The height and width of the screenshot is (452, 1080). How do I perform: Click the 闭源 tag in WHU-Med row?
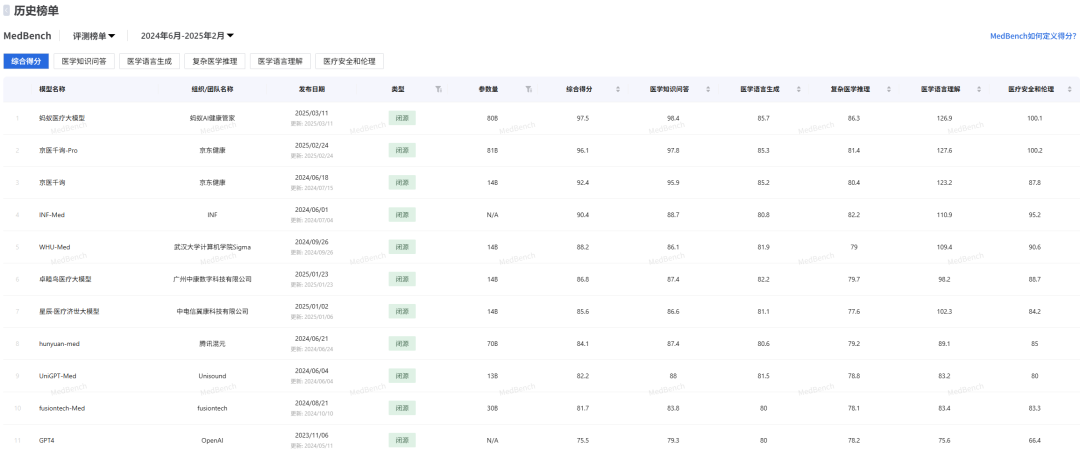[x=402, y=247]
